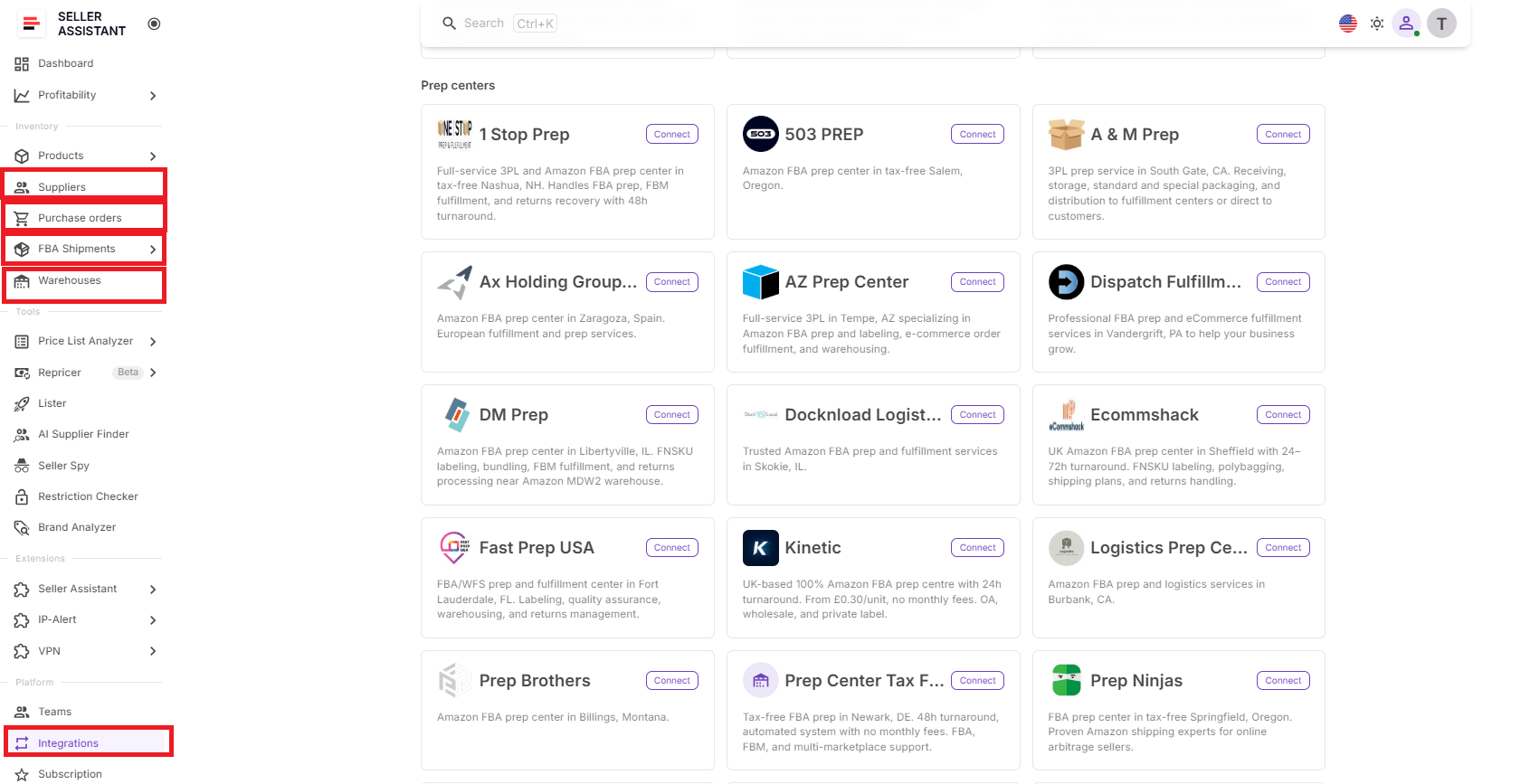
Task: Toggle the light/dark theme sun icon
Action: 1377,24
